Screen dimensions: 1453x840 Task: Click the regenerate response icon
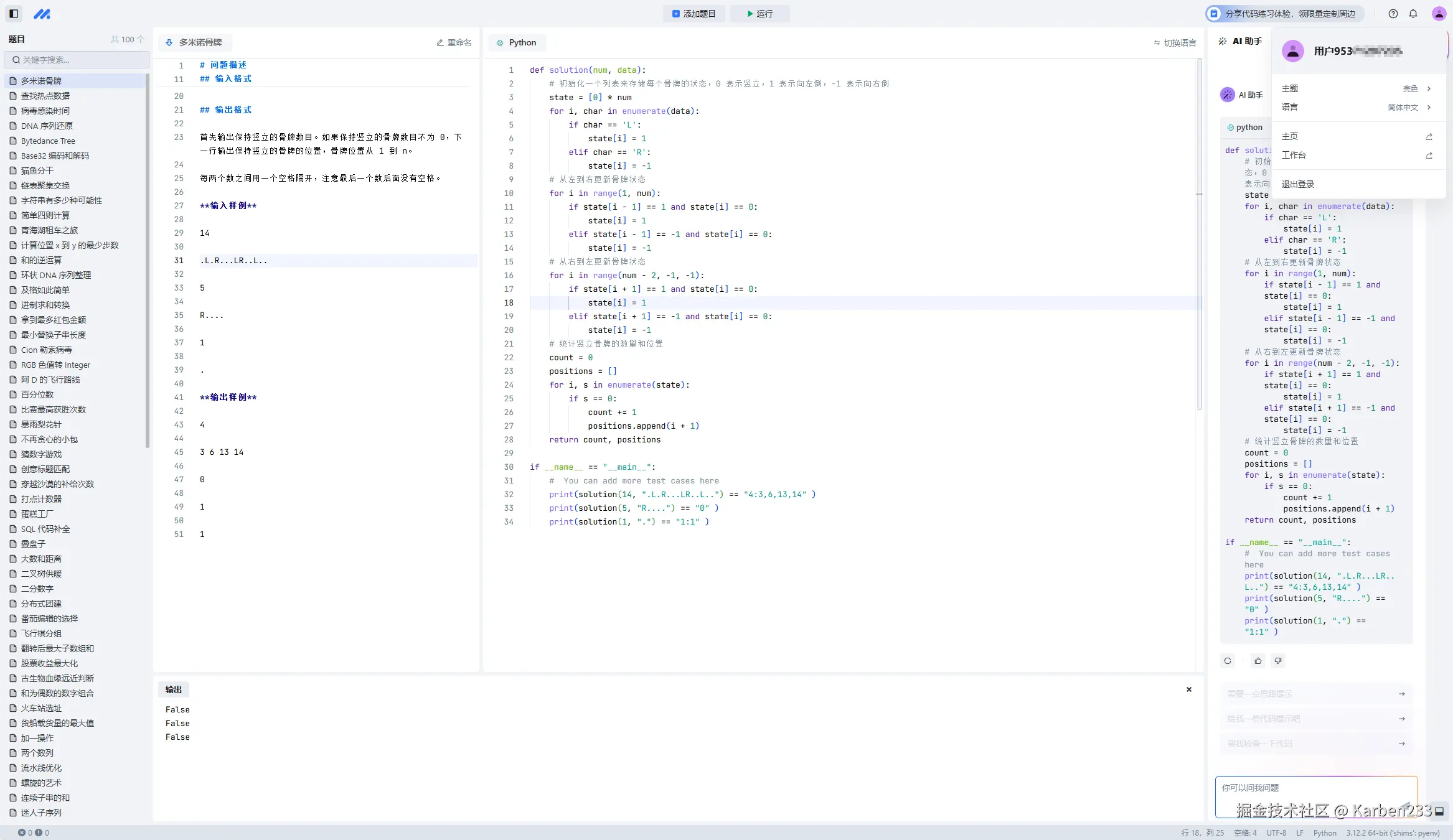pos(1228,661)
